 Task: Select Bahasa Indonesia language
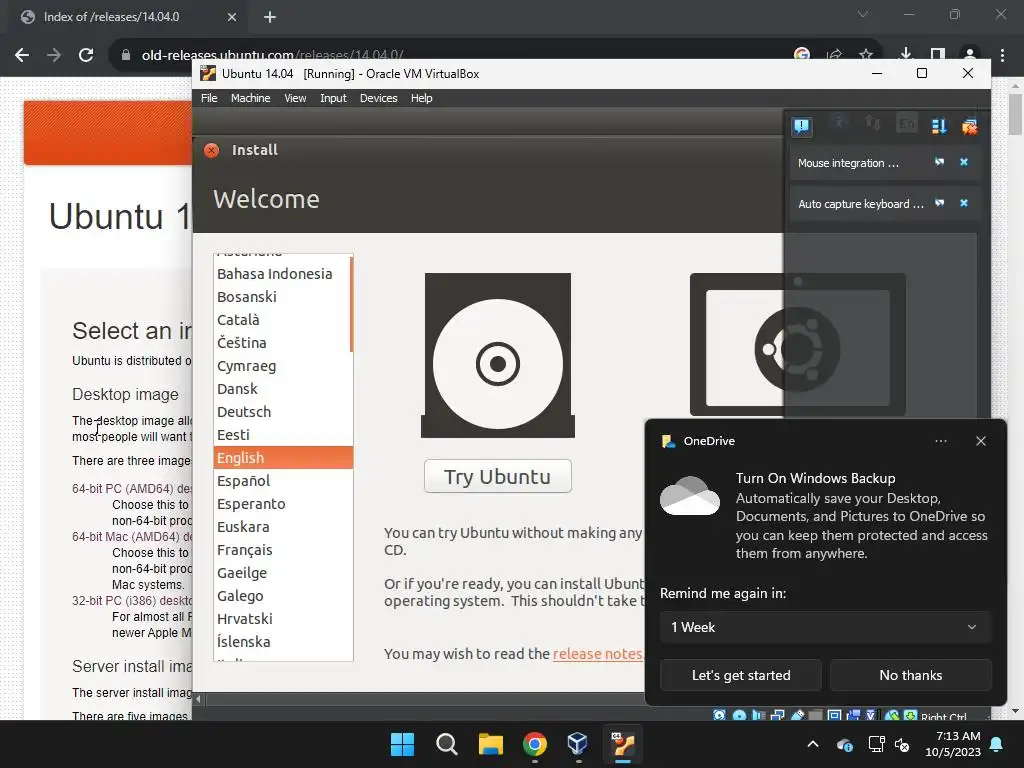point(283,274)
